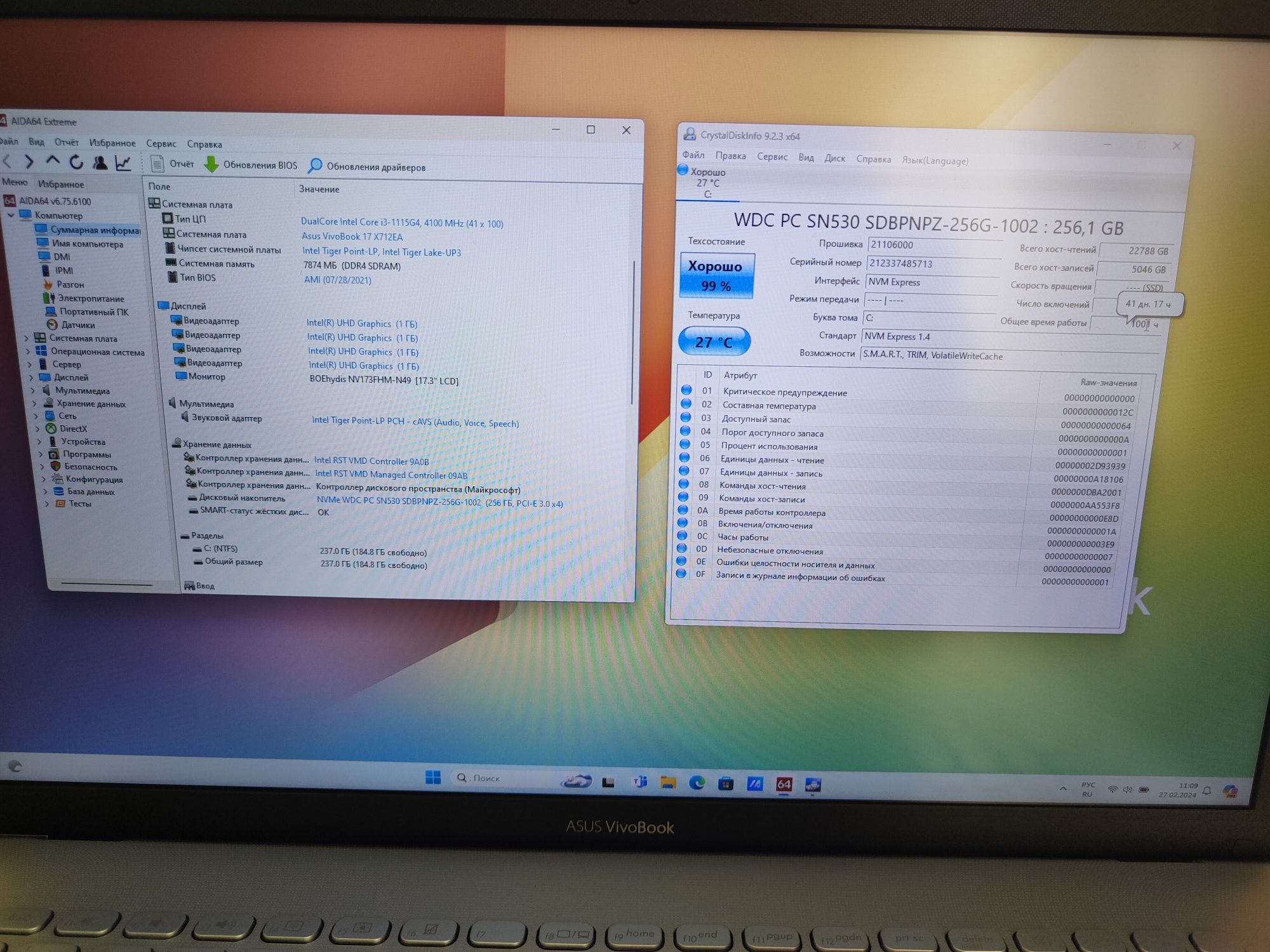The width and height of the screenshot is (1270, 952).
Task: Select Часы работы SMART attribute row
Action: [897, 539]
